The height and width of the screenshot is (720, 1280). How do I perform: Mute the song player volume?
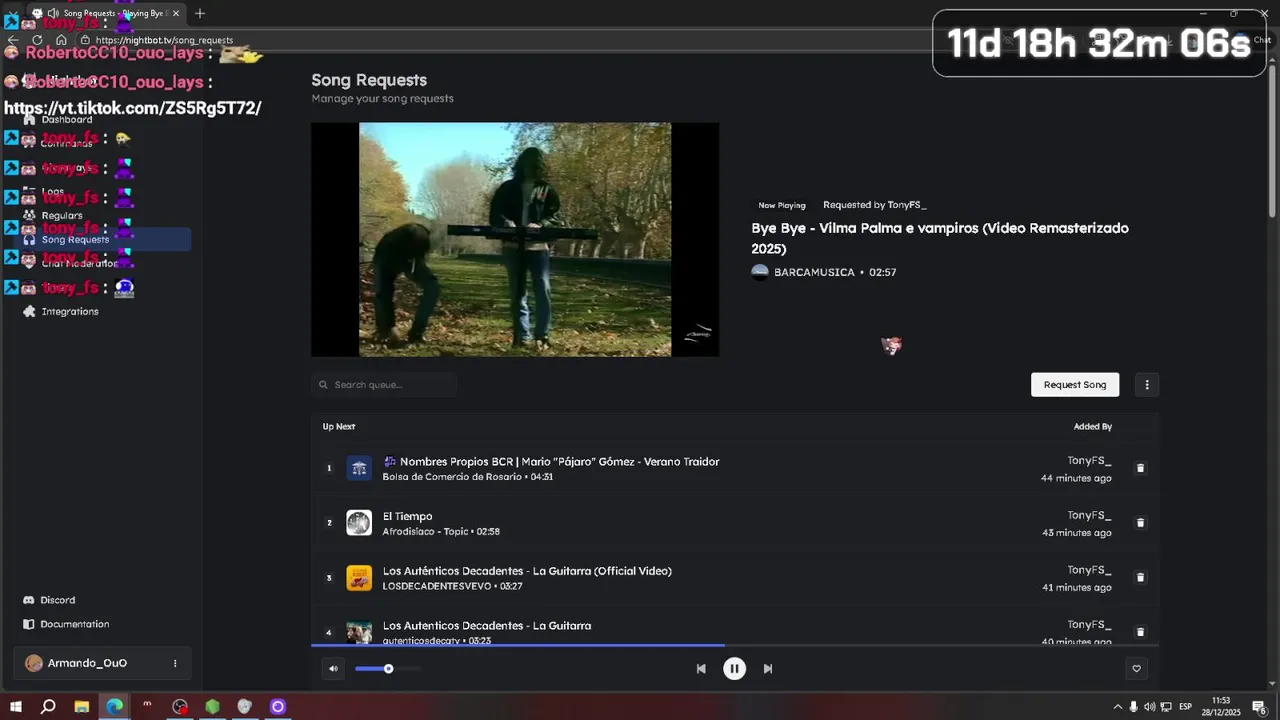tap(333, 669)
